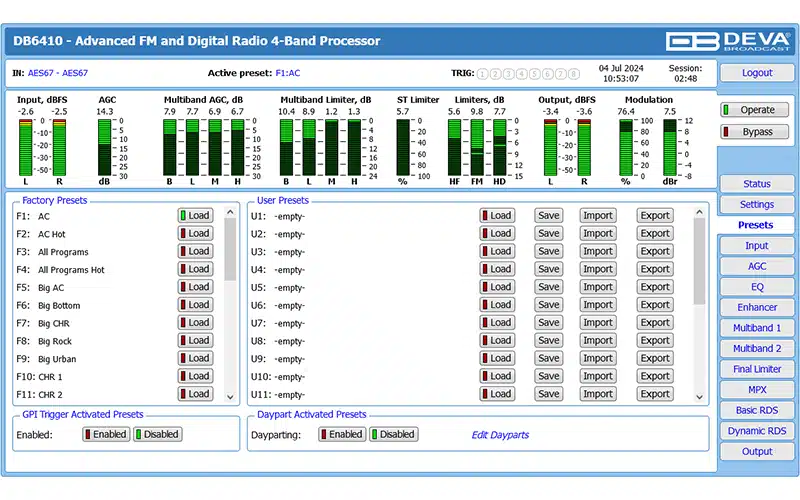Click trigger indicator number 4
The width and height of the screenshot is (800, 500).
click(x=521, y=74)
